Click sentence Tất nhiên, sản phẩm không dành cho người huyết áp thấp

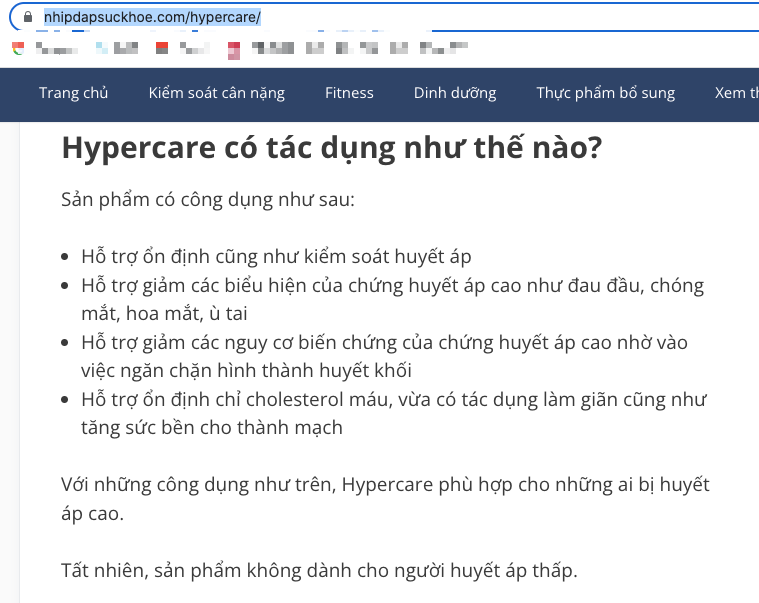[319, 571]
